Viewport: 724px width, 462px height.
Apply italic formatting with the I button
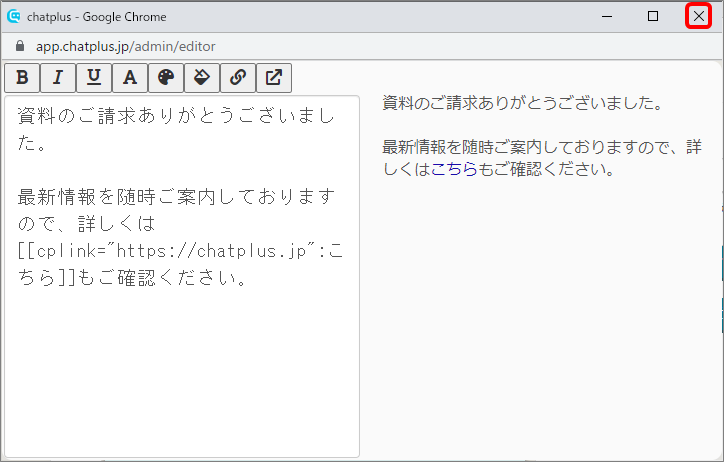point(58,78)
